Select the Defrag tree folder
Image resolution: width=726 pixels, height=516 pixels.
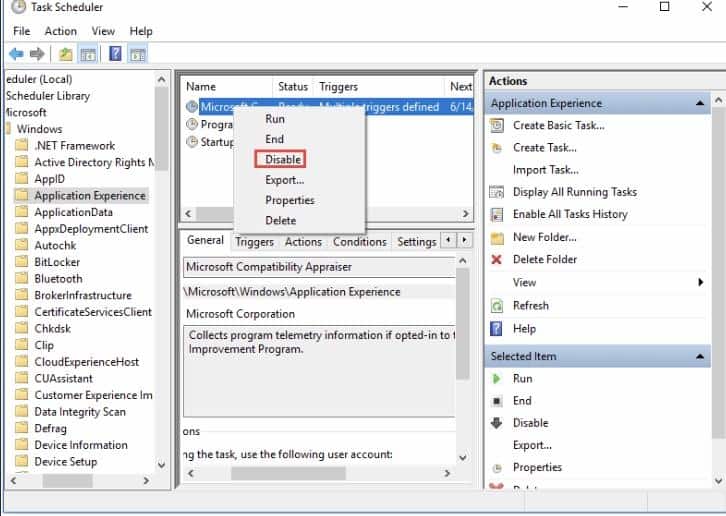pos(50,428)
